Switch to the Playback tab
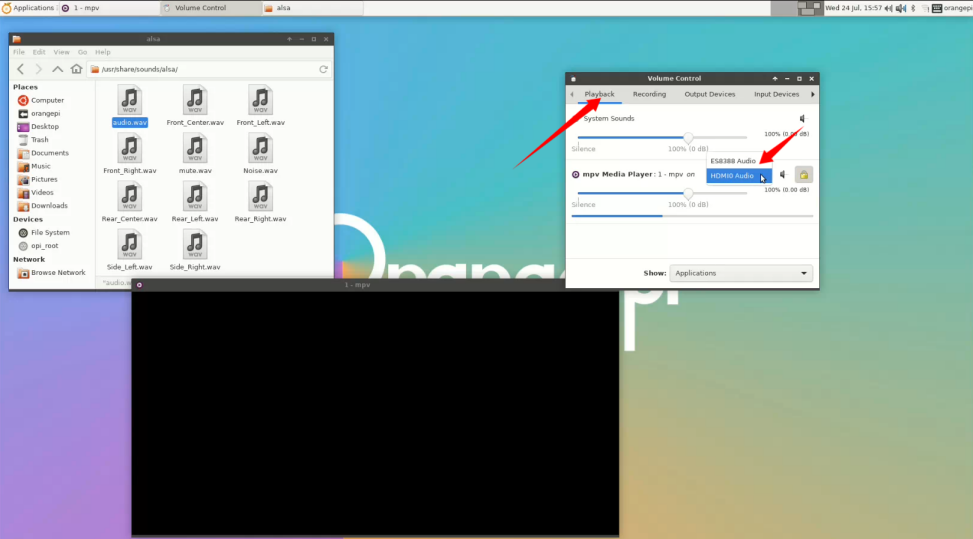The height and width of the screenshot is (539, 973). [x=599, y=94]
